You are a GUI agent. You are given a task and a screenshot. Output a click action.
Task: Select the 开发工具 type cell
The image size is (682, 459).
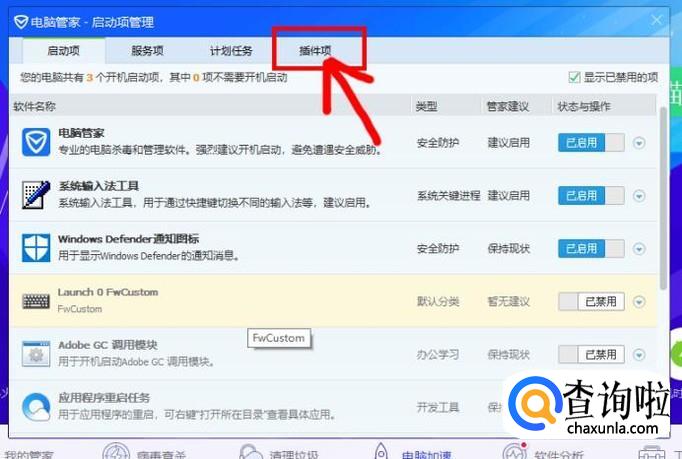[438, 408]
